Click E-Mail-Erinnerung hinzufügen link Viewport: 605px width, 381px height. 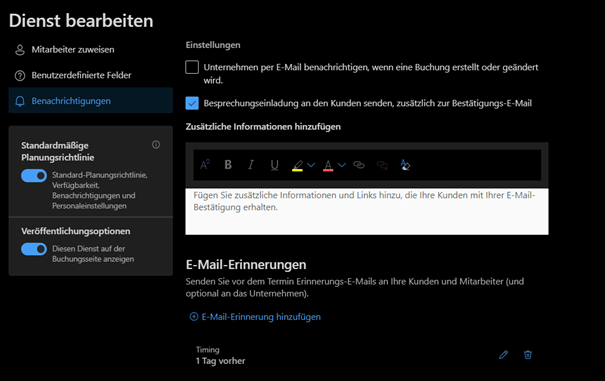(x=255, y=317)
